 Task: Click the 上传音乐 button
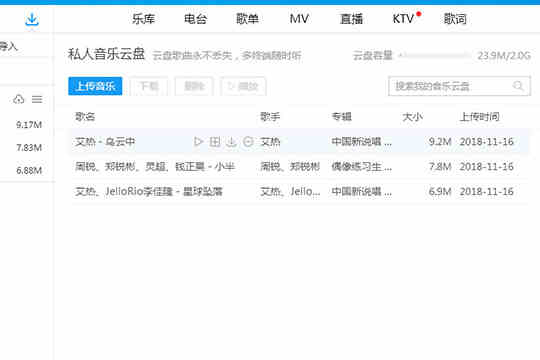[x=95, y=86]
